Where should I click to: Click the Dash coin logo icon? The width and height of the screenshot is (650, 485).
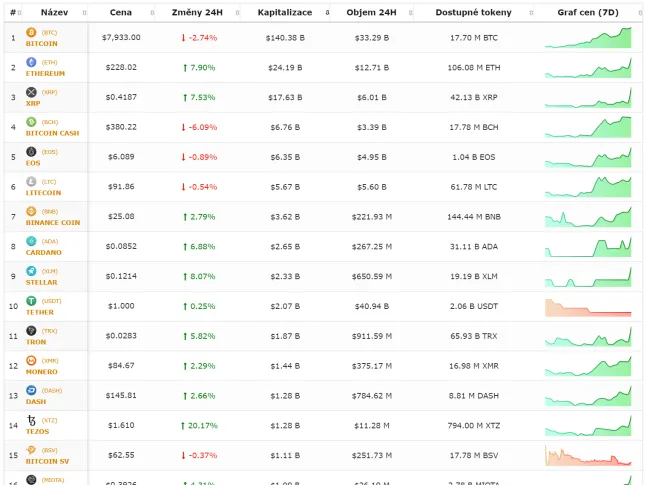tap(31, 391)
